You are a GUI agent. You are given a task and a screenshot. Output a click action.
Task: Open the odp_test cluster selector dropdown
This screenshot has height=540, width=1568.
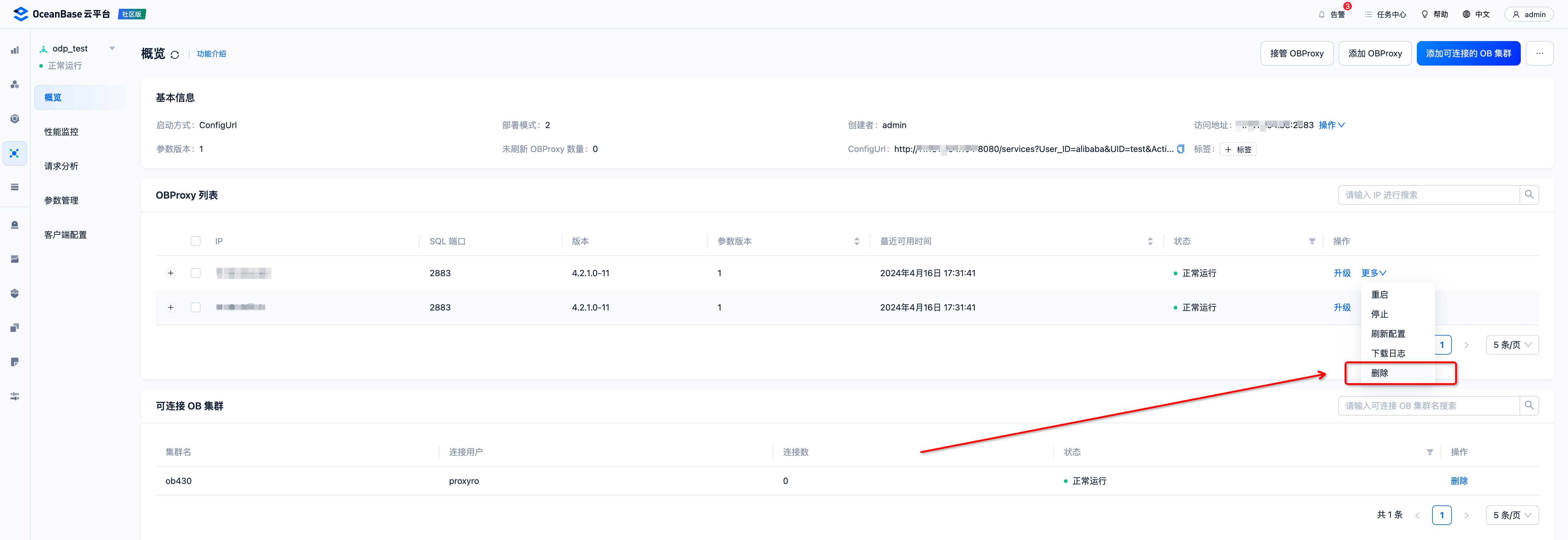point(112,49)
